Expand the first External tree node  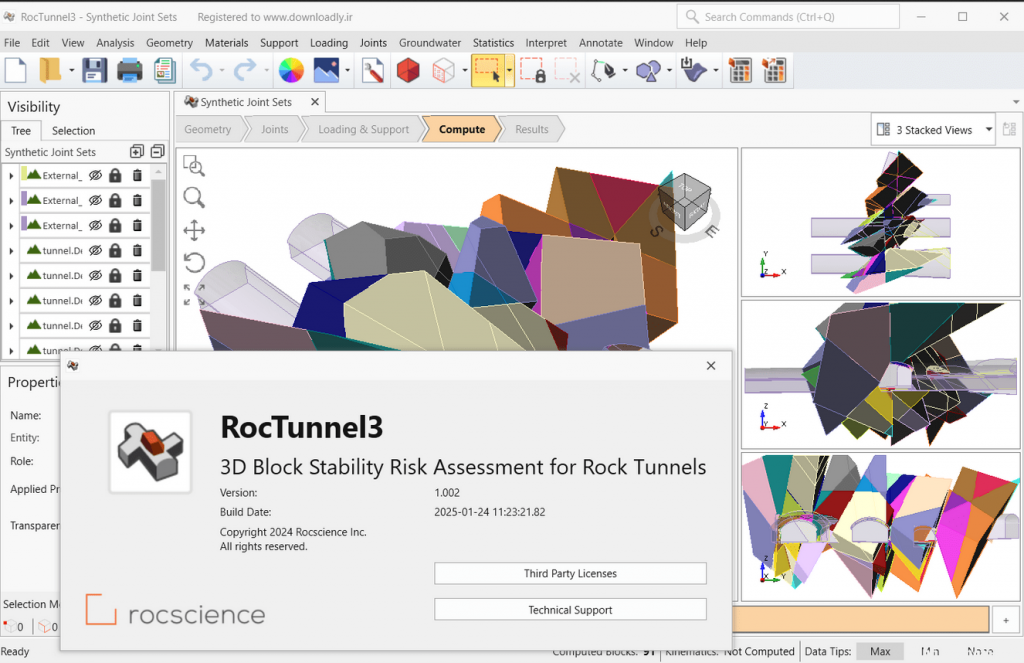(x=11, y=176)
